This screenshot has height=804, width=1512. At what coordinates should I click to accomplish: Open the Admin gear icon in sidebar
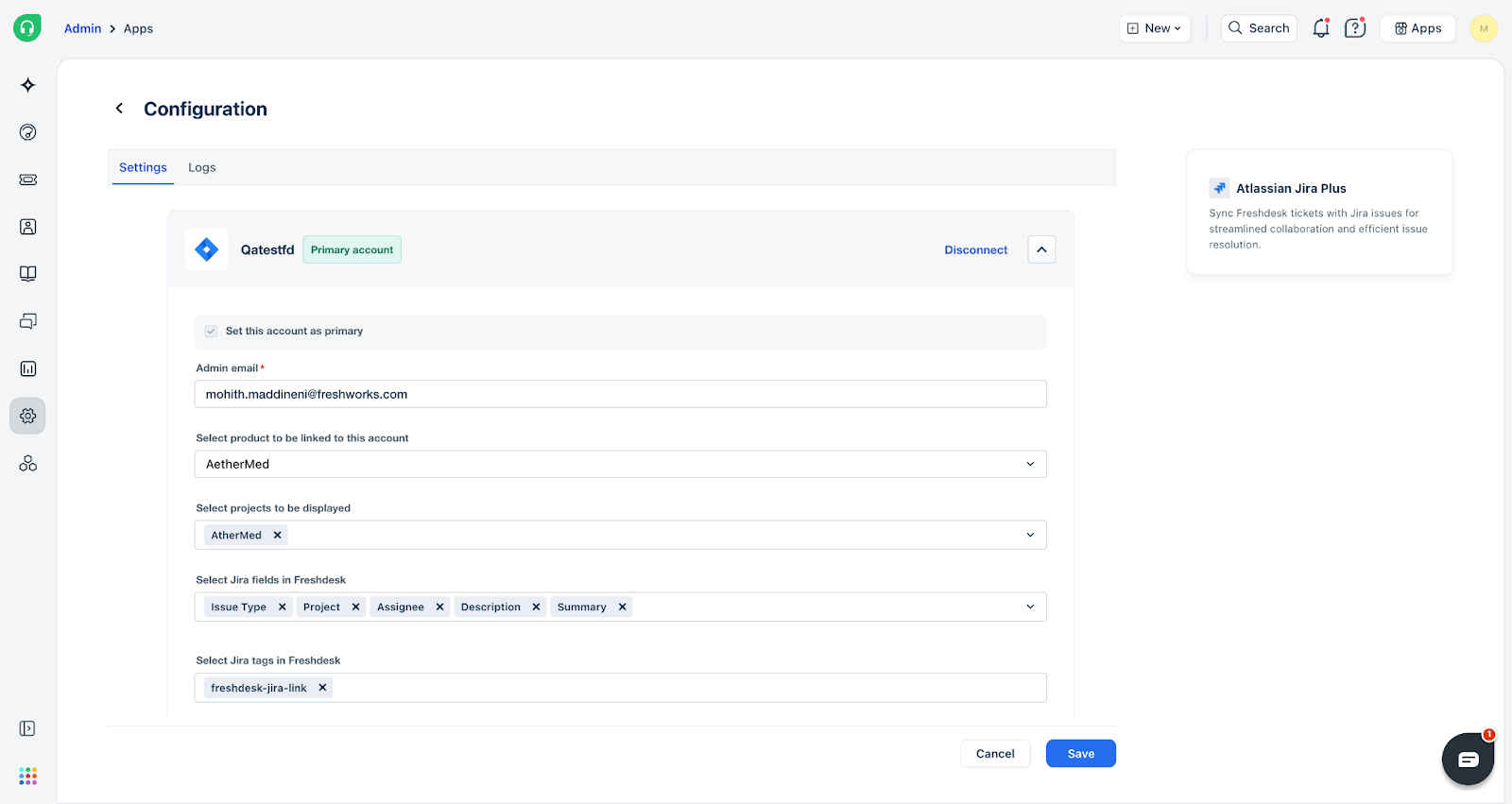(x=28, y=416)
